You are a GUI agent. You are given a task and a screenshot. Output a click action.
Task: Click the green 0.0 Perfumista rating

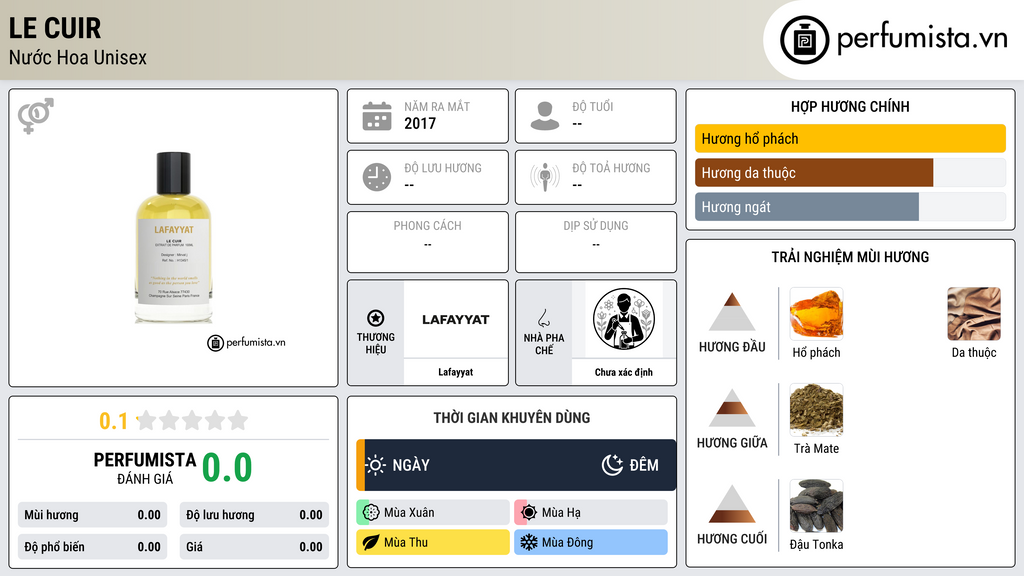point(227,468)
